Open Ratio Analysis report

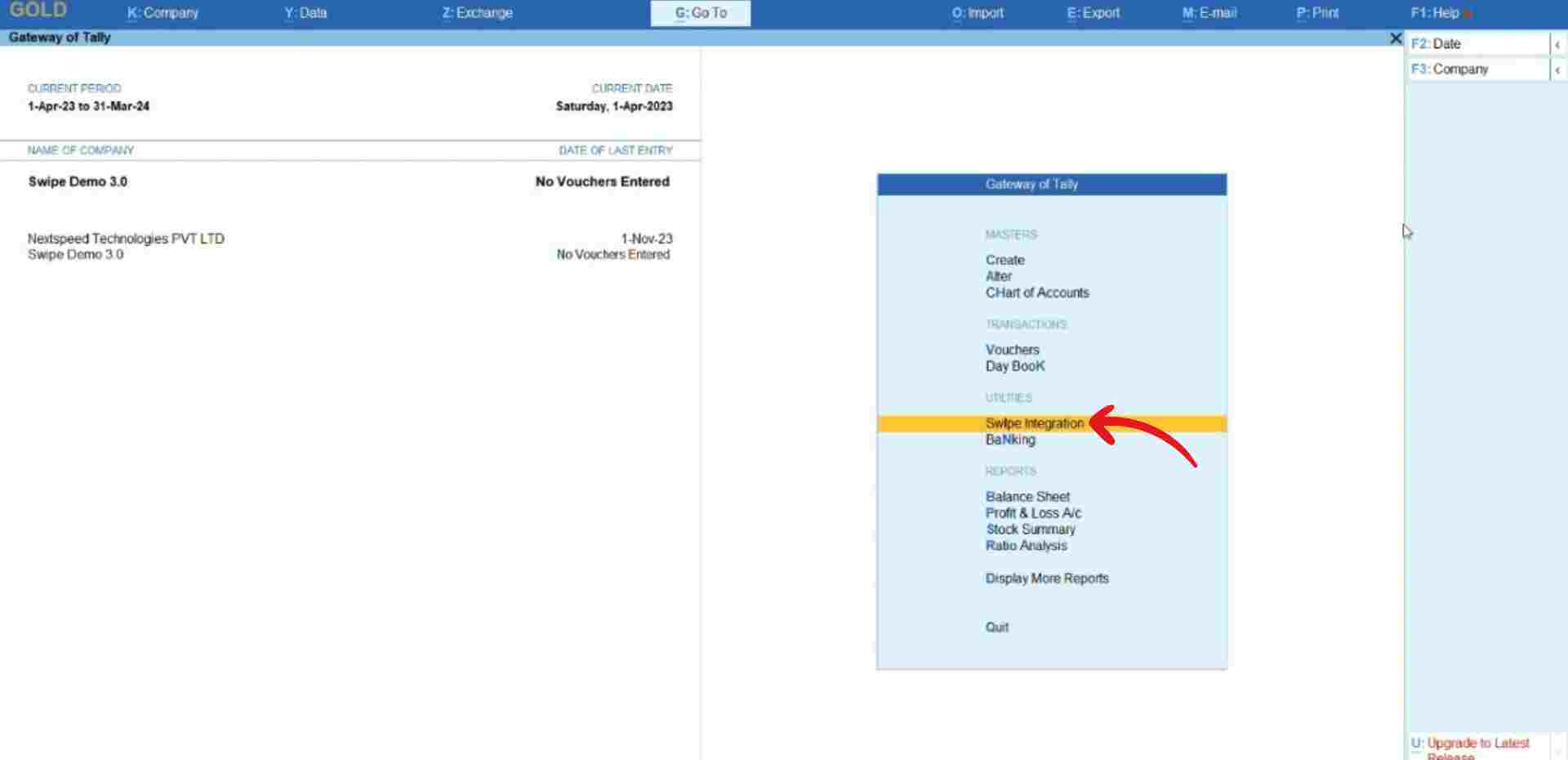1026,546
